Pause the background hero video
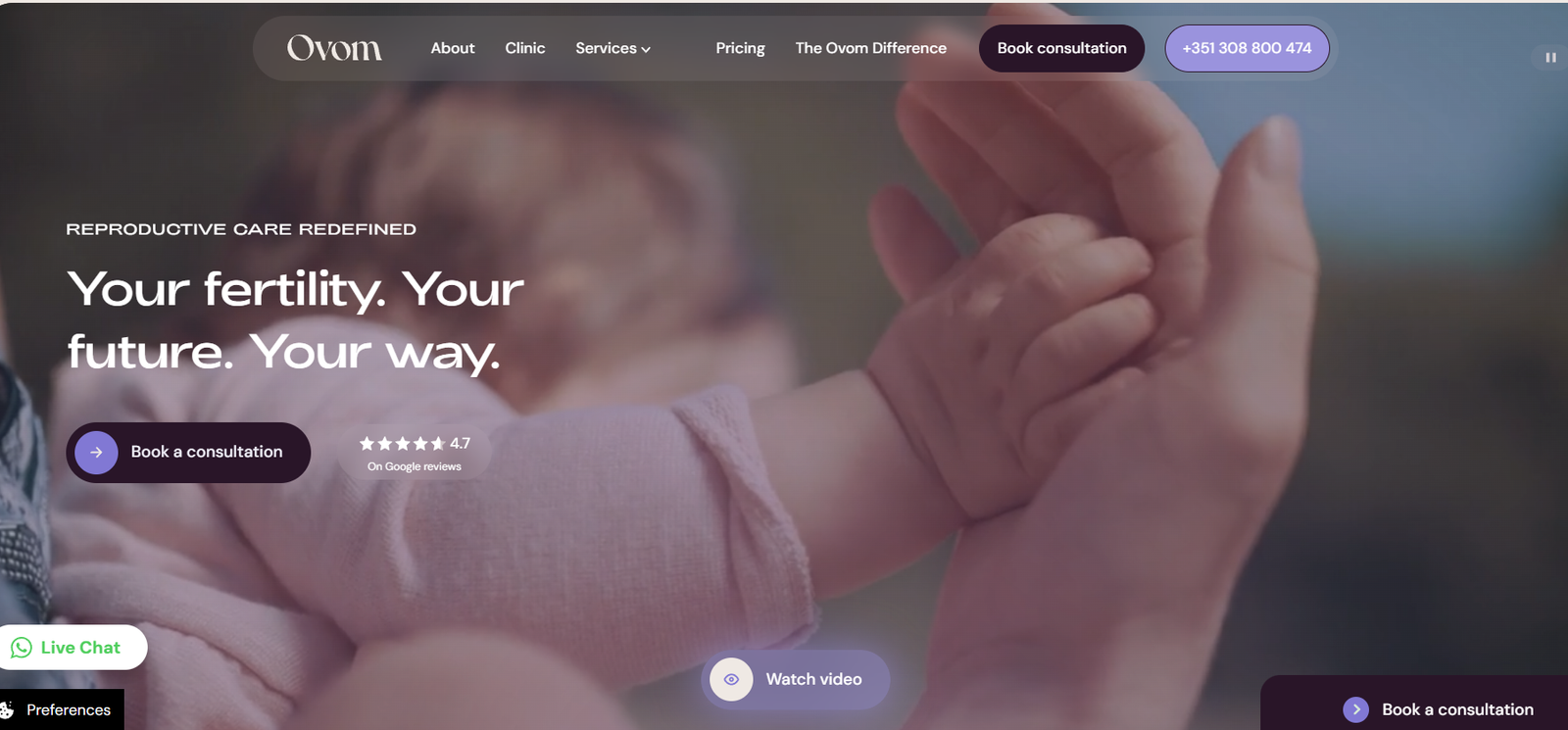The width and height of the screenshot is (1568, 730). coord(1550,58)
